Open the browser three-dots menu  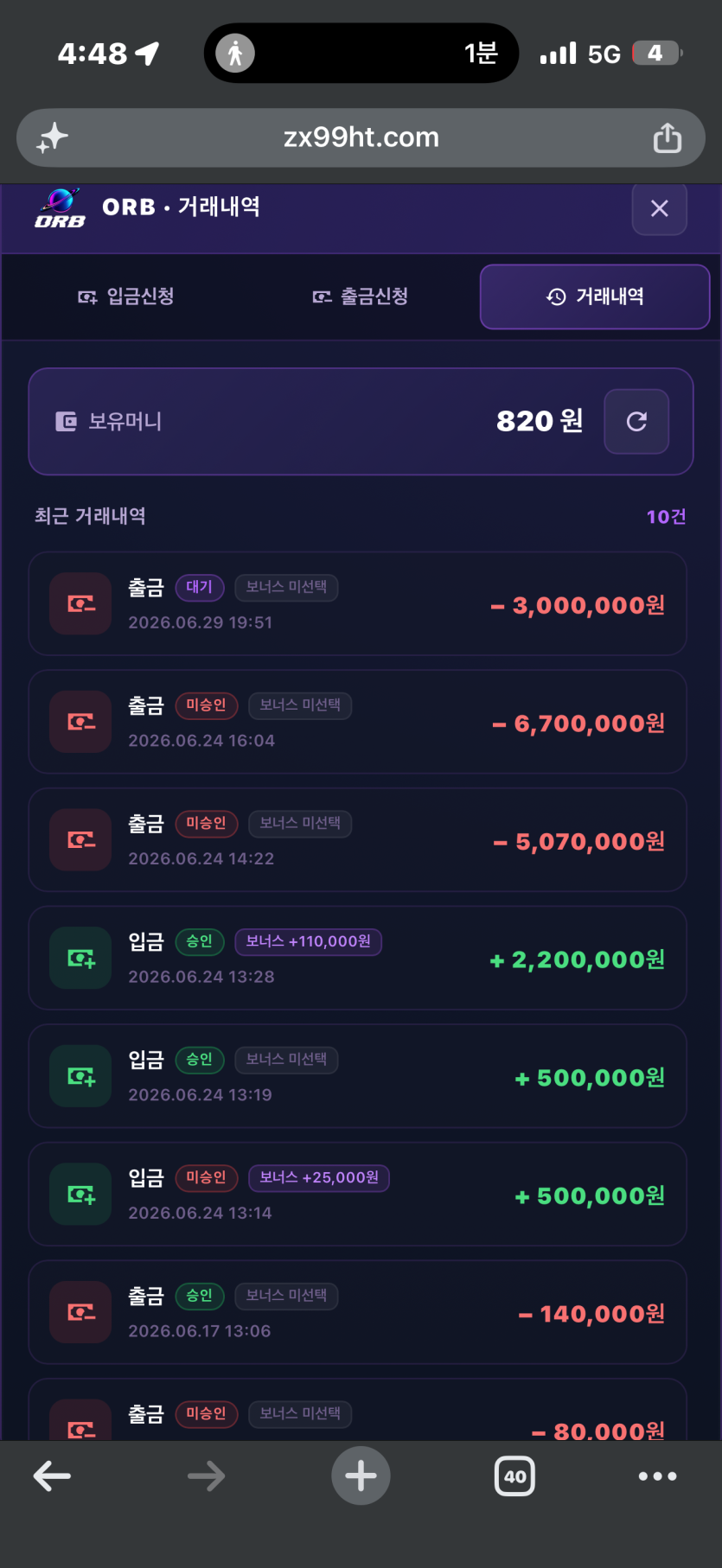(657, 1476)
